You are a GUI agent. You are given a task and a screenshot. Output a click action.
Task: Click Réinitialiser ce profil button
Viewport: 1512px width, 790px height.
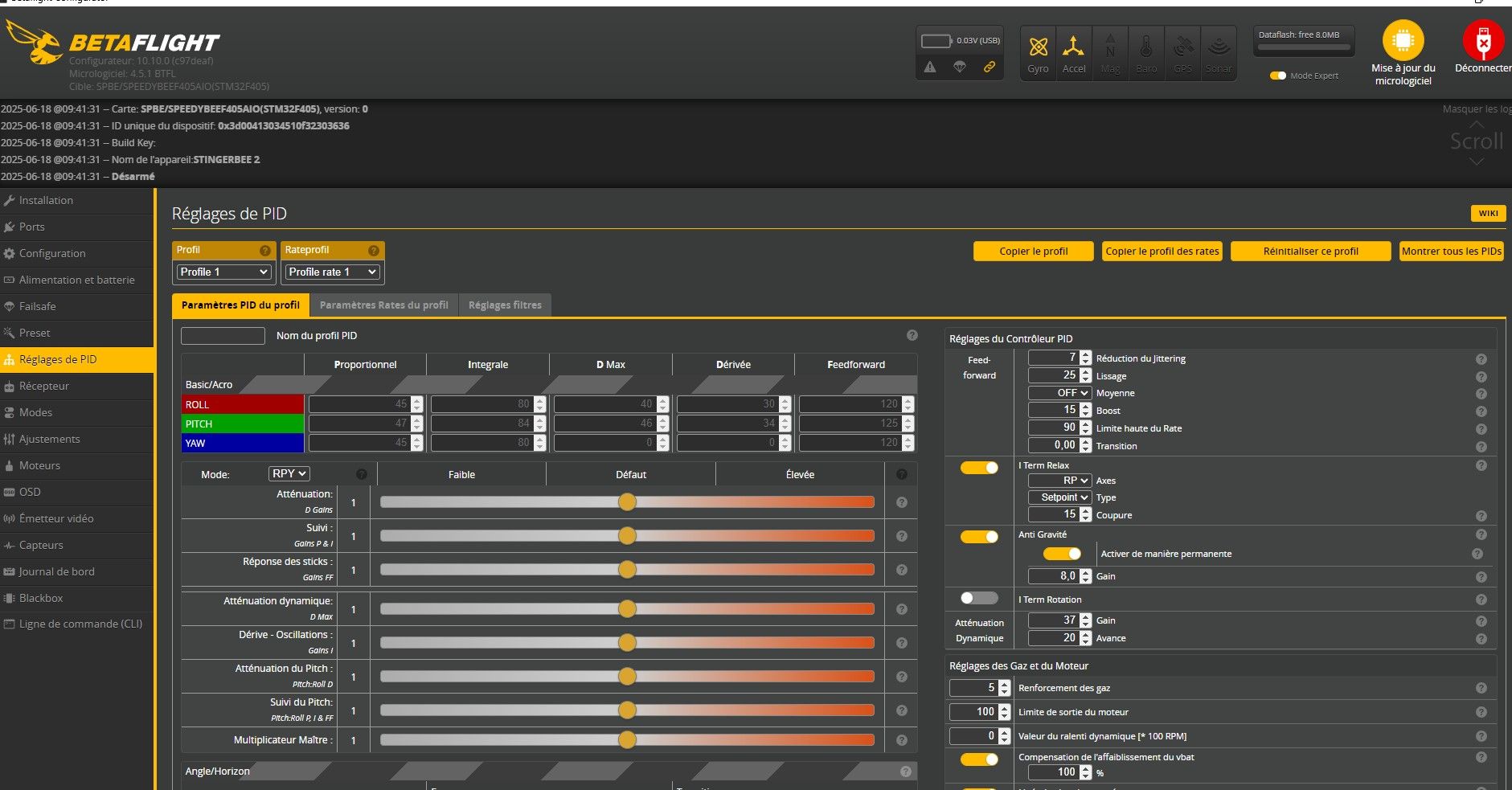[1310, 252]
